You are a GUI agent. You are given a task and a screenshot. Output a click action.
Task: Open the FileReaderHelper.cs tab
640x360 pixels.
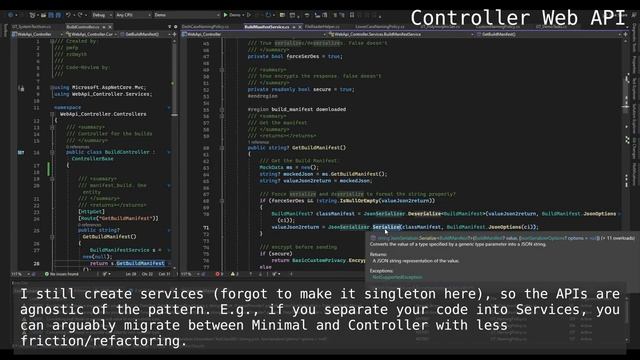point(322,27)
